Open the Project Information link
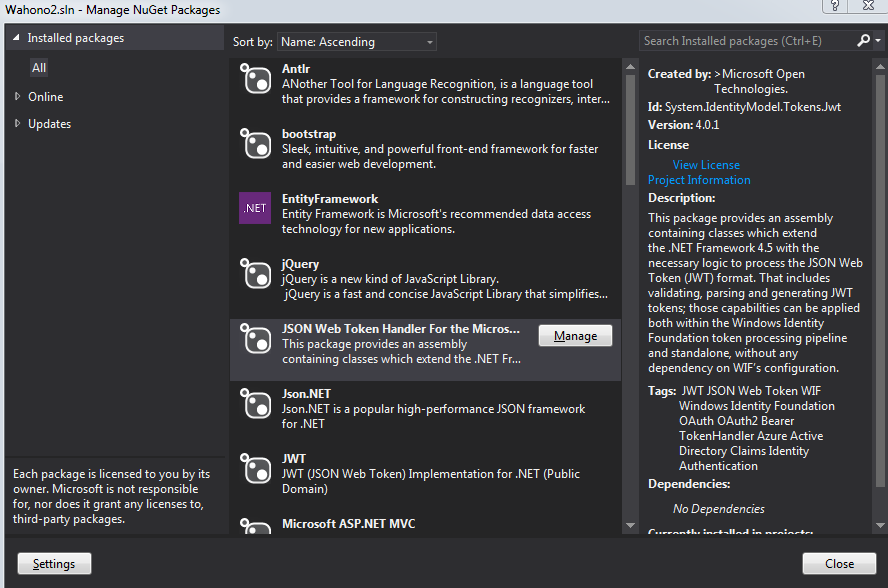The image size is (888, 588). (699, 180)
